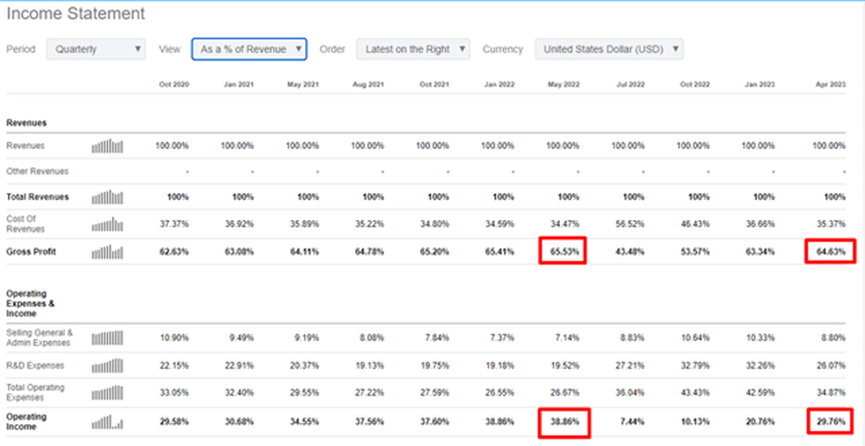Click Operating Income value 34.55% for May 2021
This screenshot has width=865, height=446.
pyautogui.click(x=305, y=422)
